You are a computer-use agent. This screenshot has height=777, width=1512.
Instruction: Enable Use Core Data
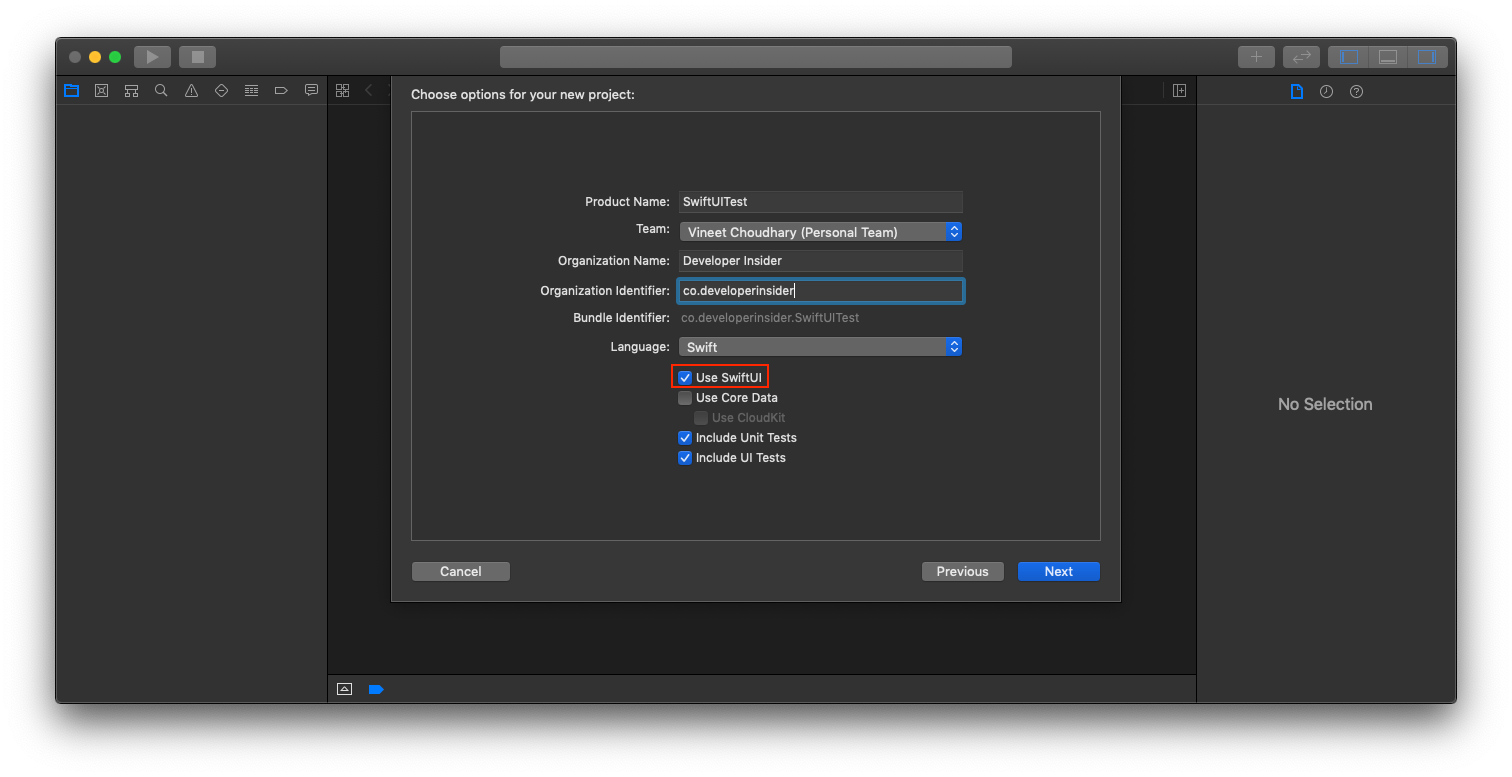tap(684, 397)
